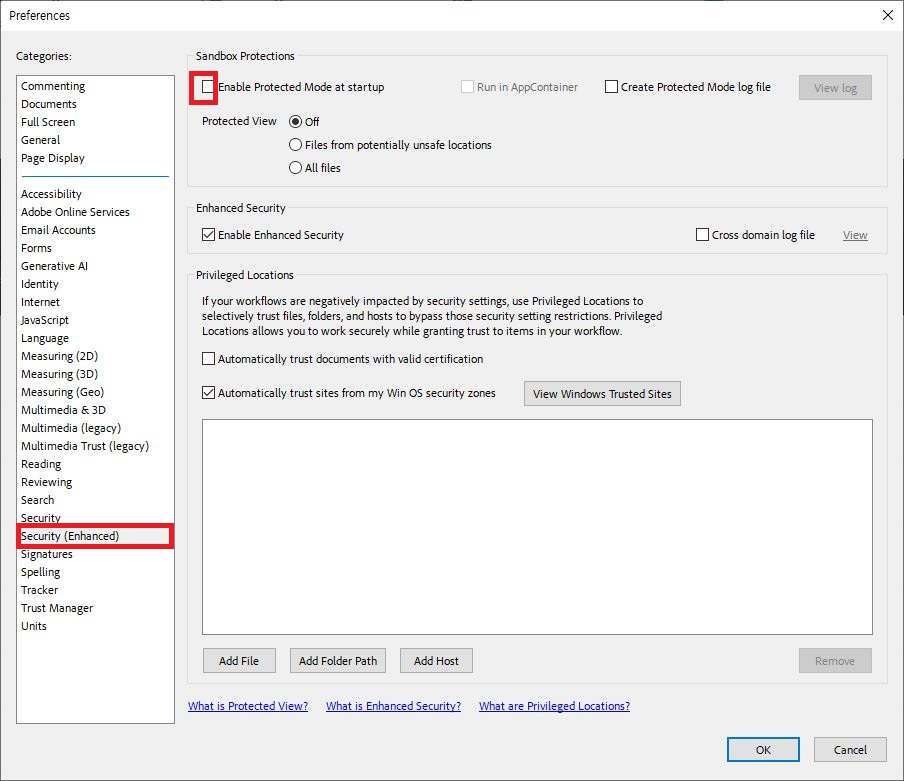Open Multimedia (legacy) category

coord(71,428)
